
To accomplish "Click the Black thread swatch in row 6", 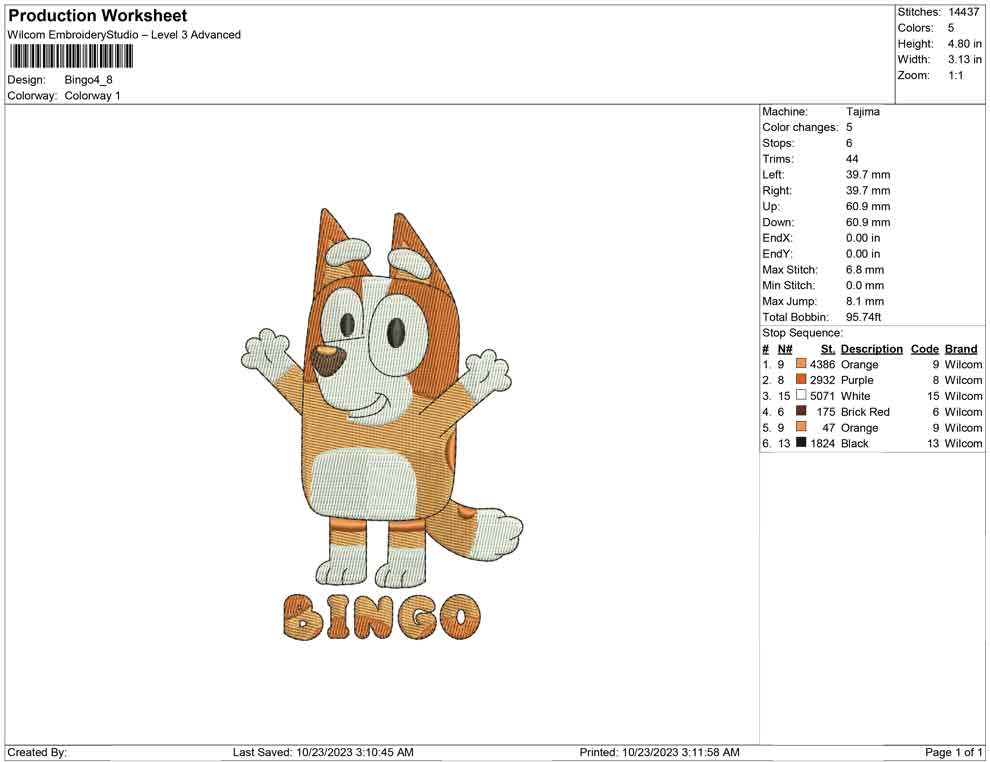I will [801, 443].
